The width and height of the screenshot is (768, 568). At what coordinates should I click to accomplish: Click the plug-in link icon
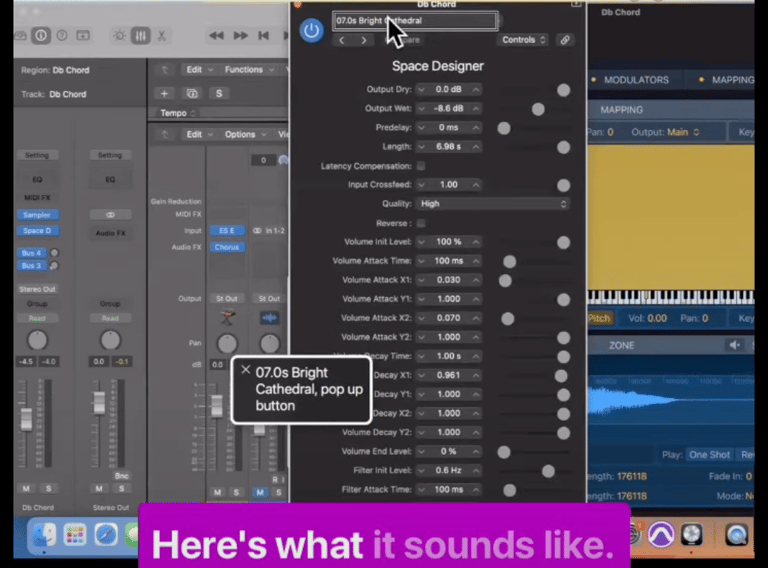click(x=565, y=40)
